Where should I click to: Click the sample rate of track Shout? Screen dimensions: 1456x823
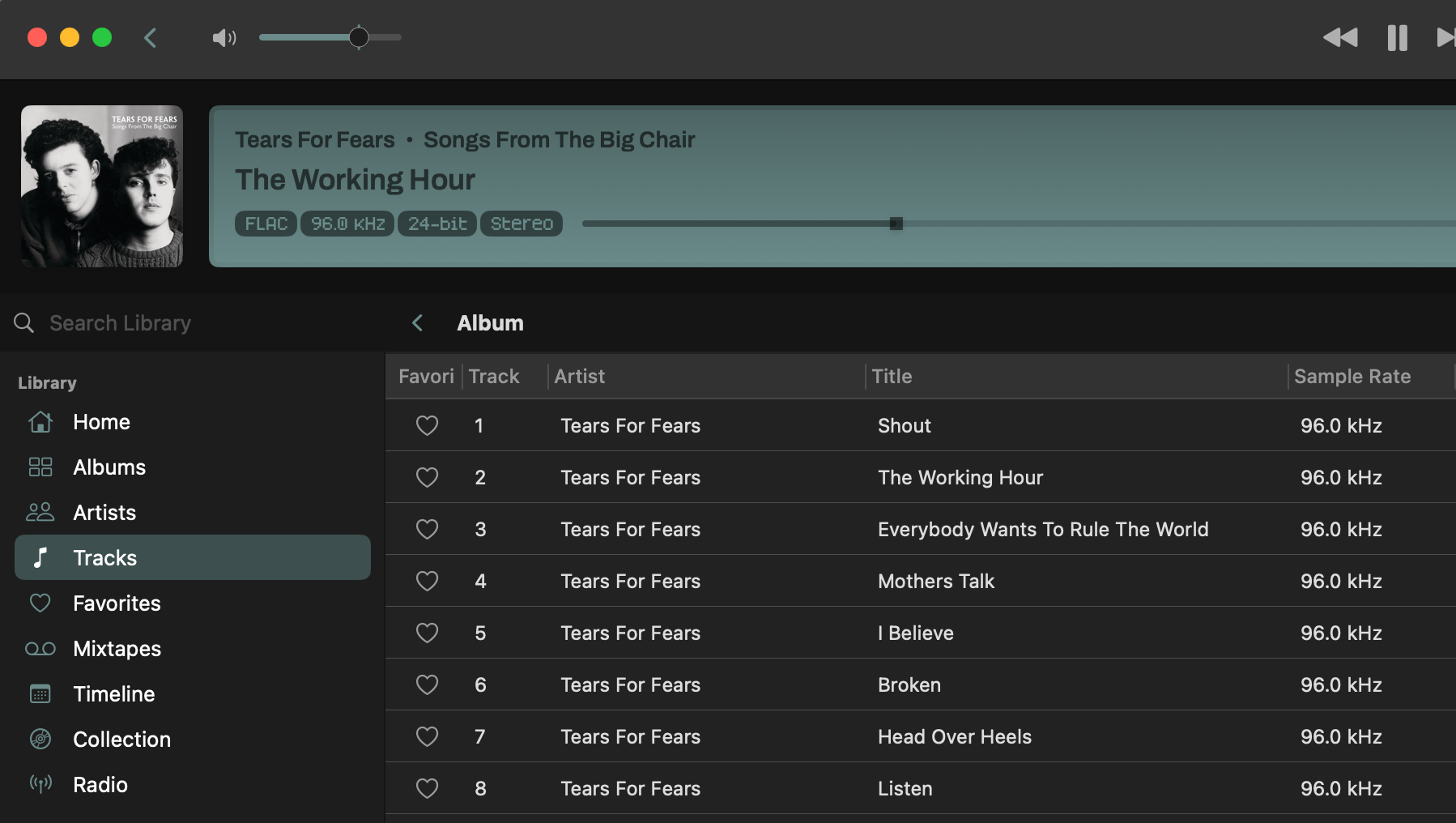pyautogui.click(x=1341, y=426)
